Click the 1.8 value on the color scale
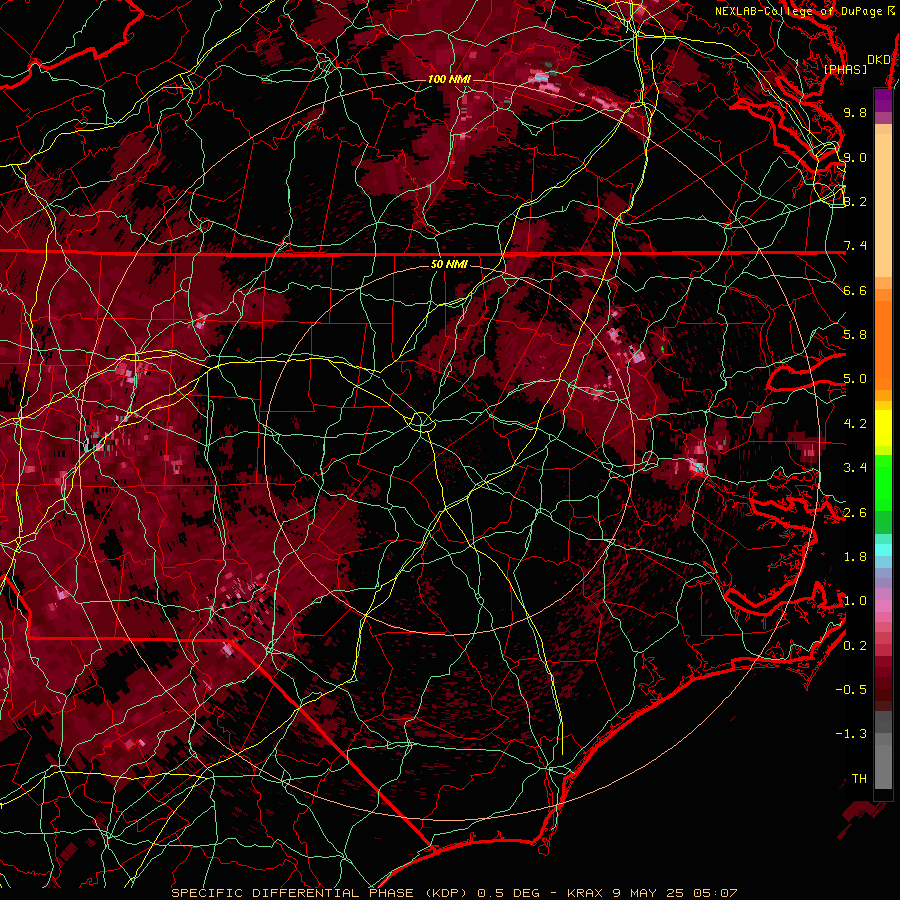This screenshot has height=900, width=900. point(855,557)
